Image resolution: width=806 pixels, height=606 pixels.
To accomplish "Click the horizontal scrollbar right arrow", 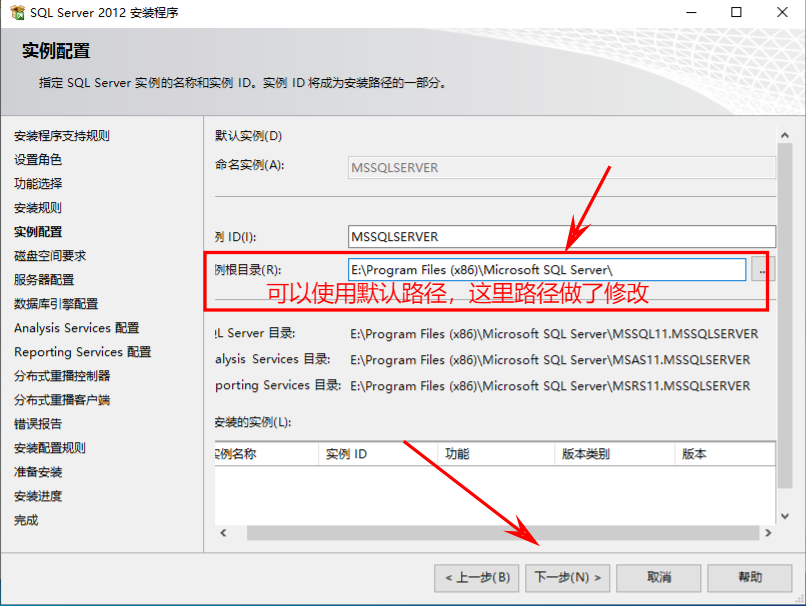I will click(x=768, y=533).
